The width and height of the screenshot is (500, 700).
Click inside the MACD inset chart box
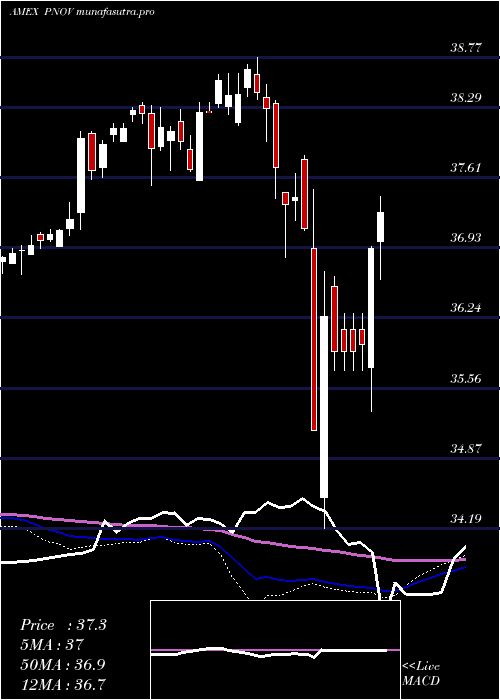(x=275, y=650)
